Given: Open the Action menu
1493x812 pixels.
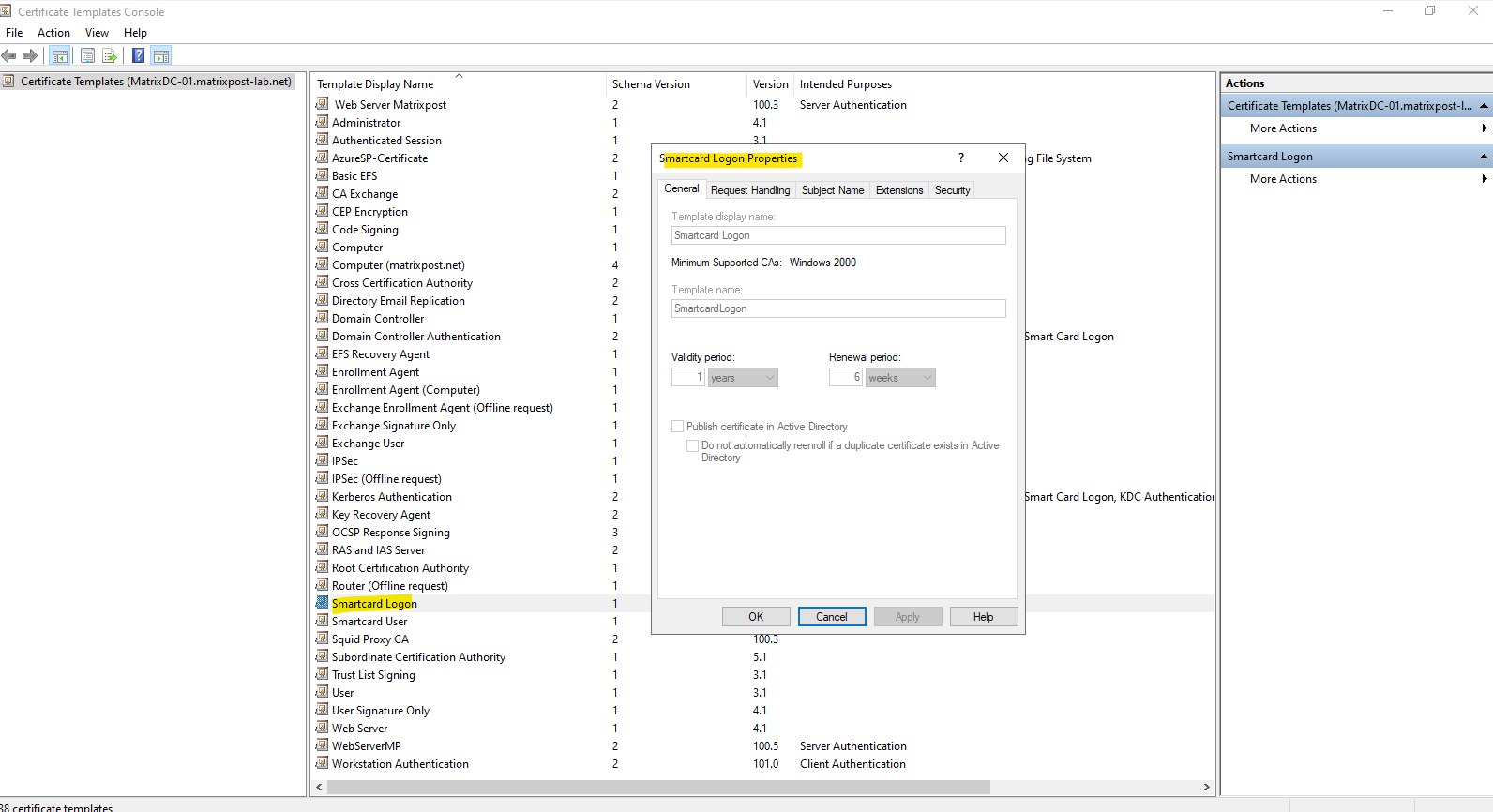Looking at the screenshot, I should pyautogui.click(x=53, y=32).
